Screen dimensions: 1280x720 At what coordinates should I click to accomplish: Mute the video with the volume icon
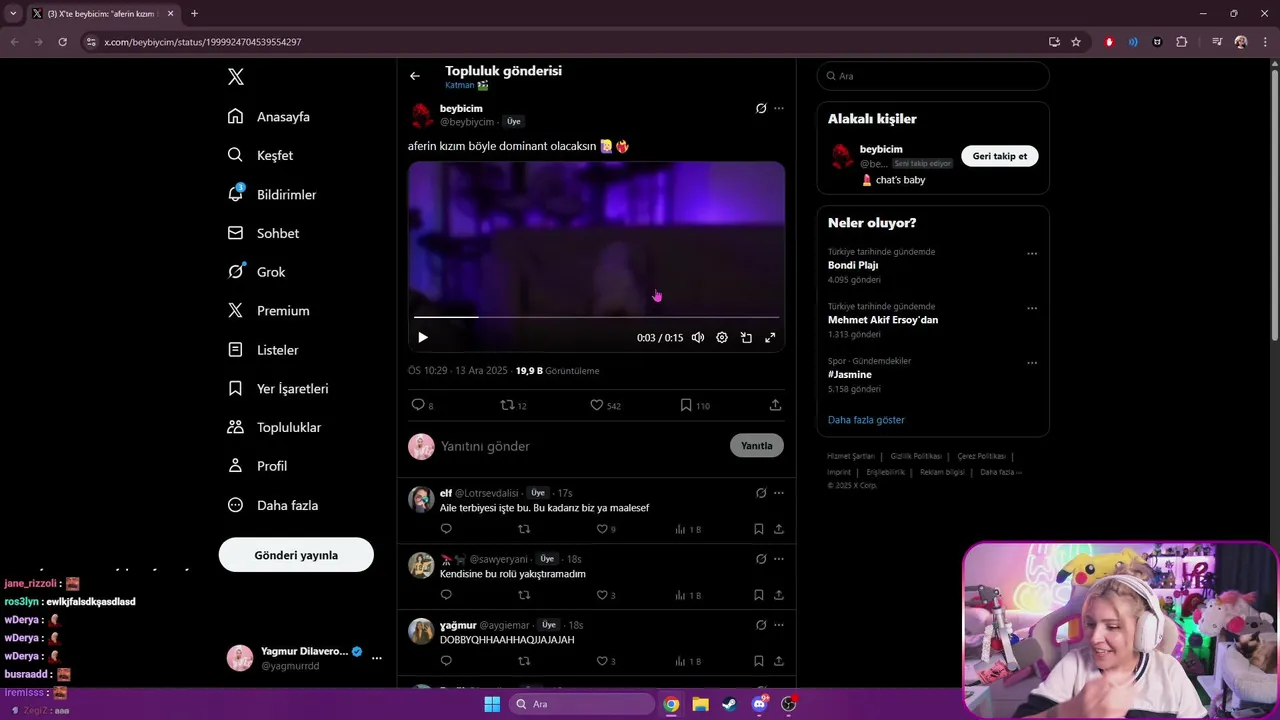tap(698, 338)
